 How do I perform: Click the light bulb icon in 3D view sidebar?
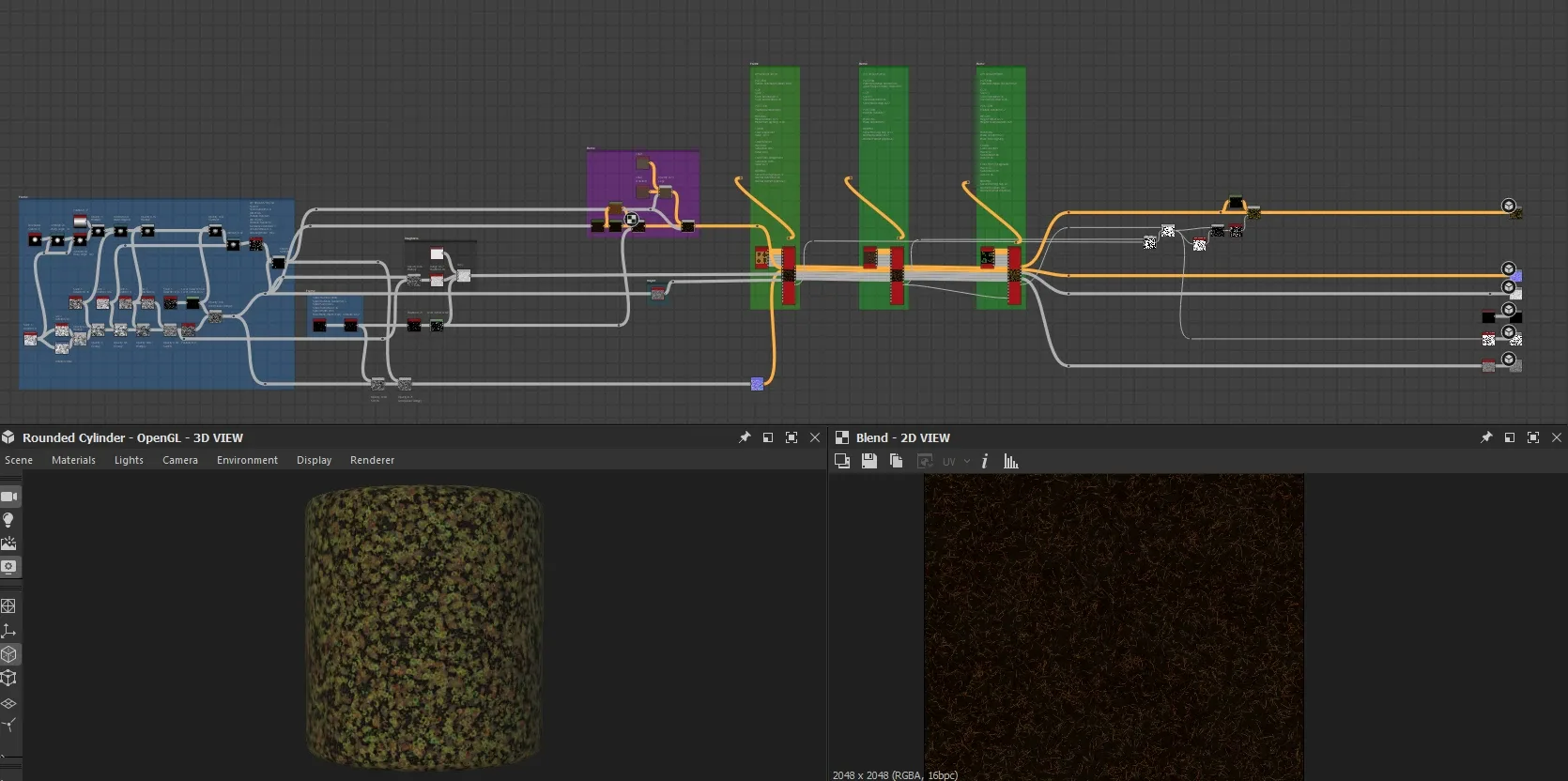[x=8, y=520]
